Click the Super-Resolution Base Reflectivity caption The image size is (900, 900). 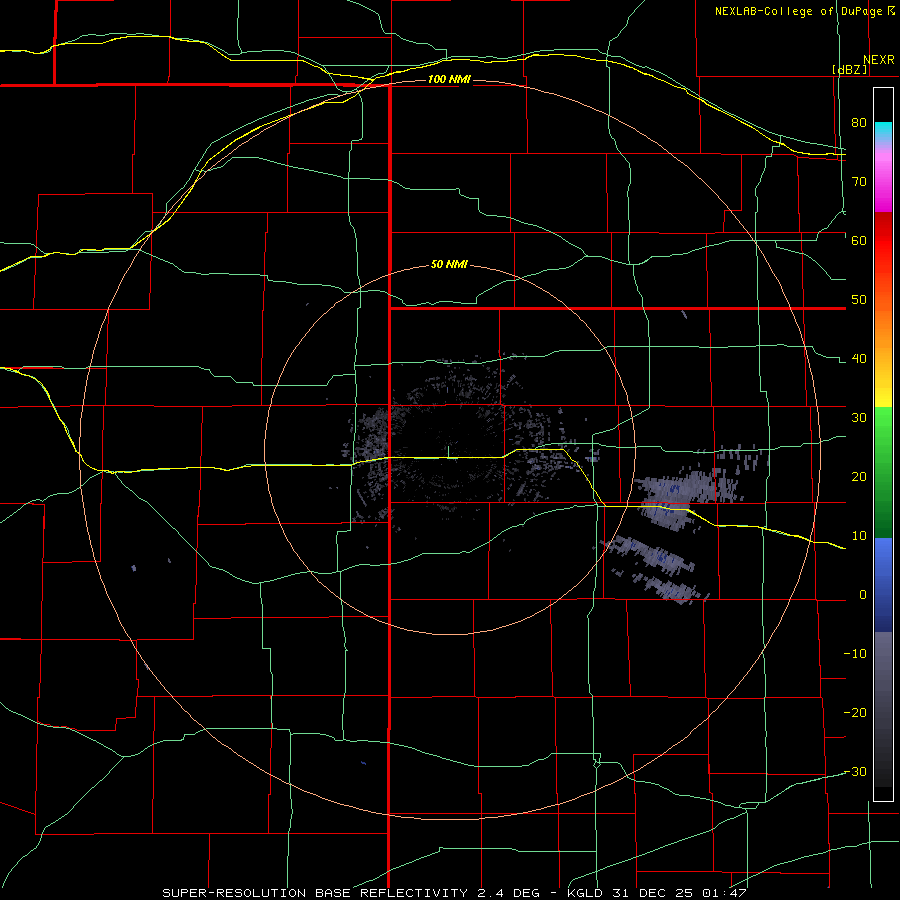point(454,893)
